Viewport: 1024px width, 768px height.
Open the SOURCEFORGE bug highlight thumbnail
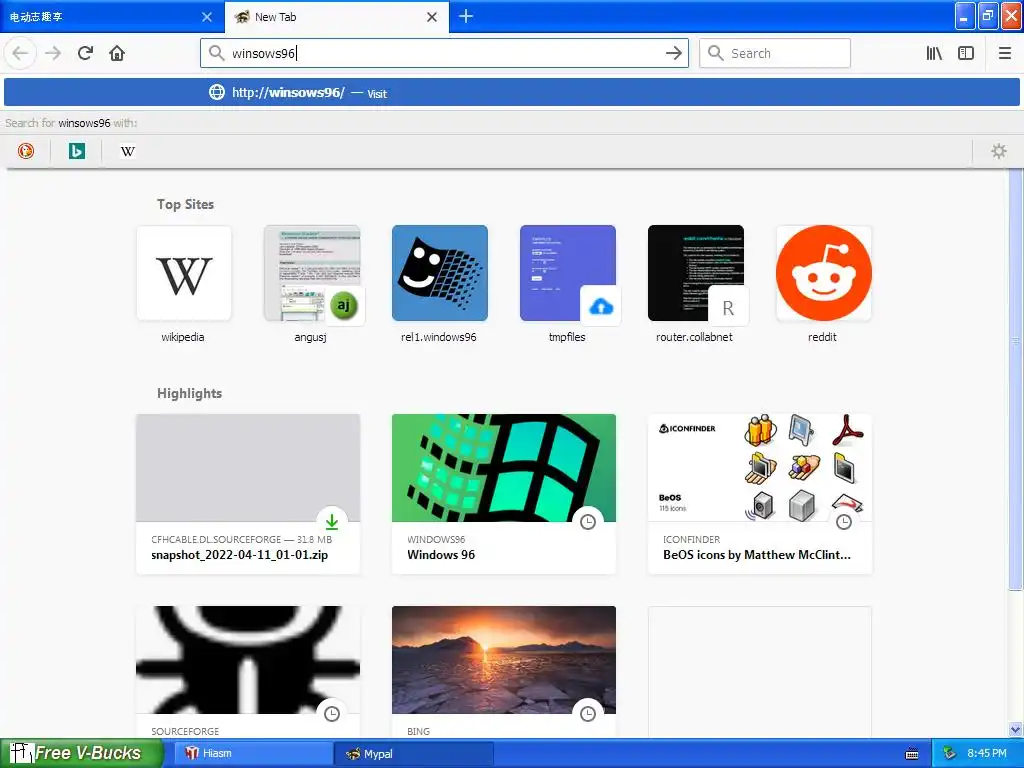248,660
